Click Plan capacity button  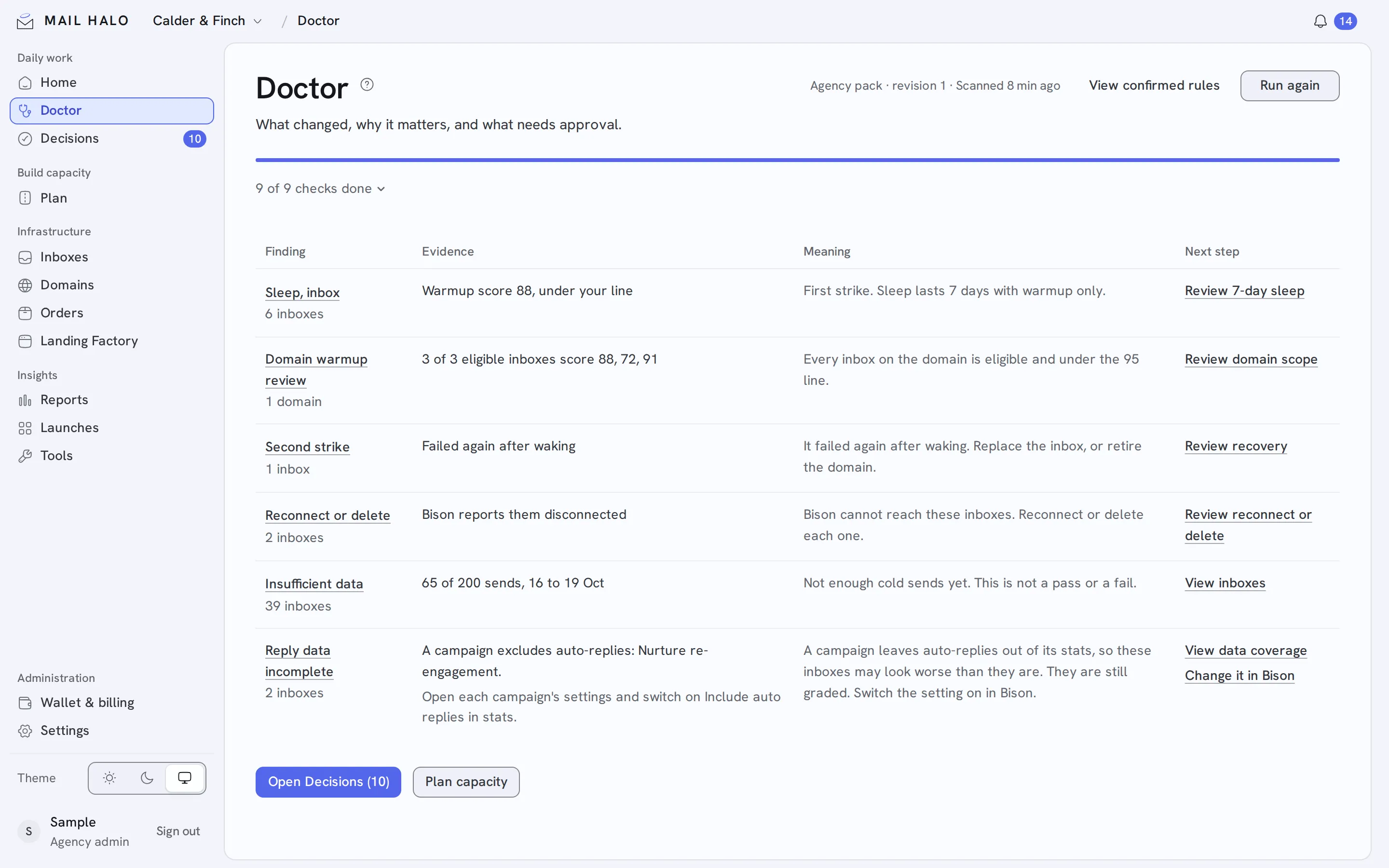click(466, 782)
